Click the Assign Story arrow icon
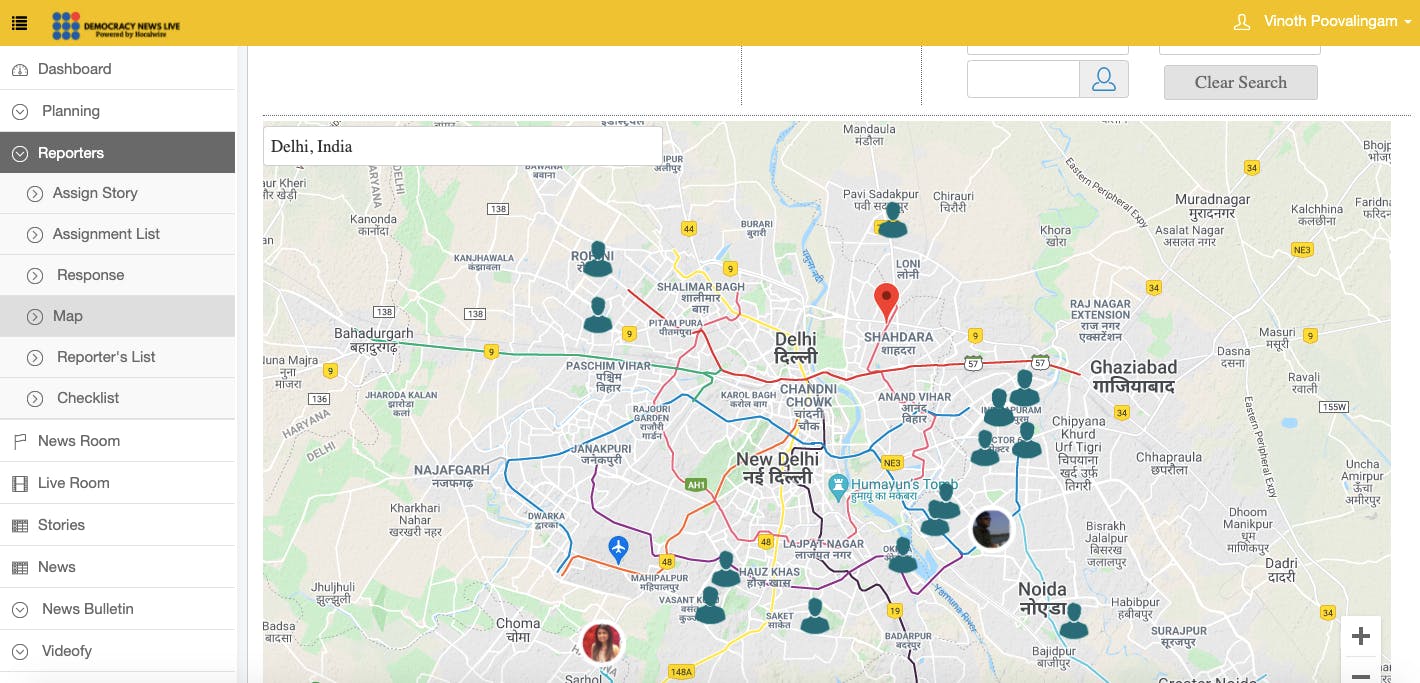This screenshot has height=683, width=1420. 35,194
